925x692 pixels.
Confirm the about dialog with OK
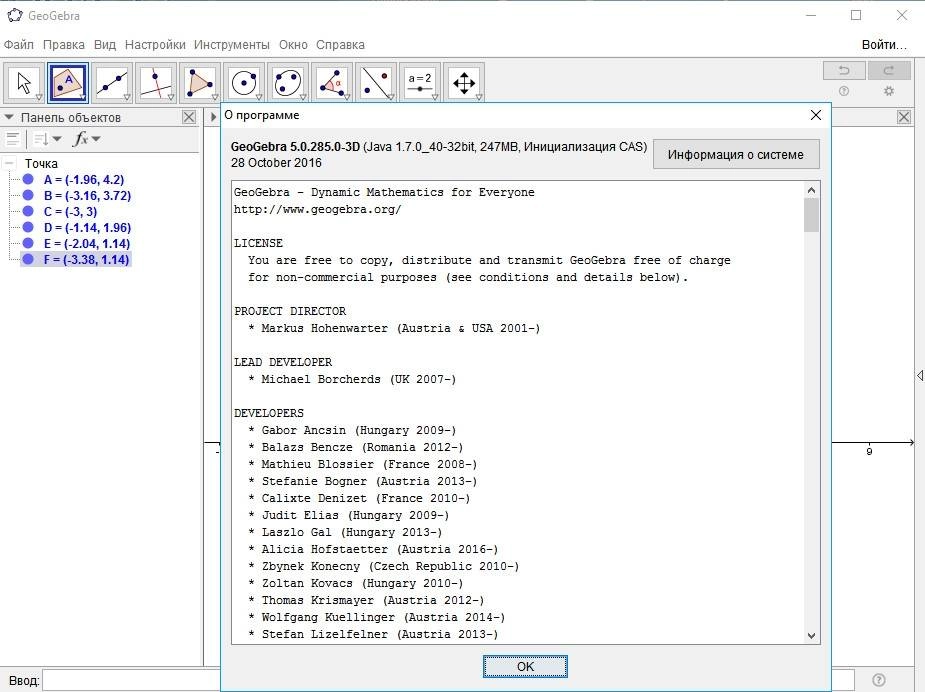pos(525,666)
